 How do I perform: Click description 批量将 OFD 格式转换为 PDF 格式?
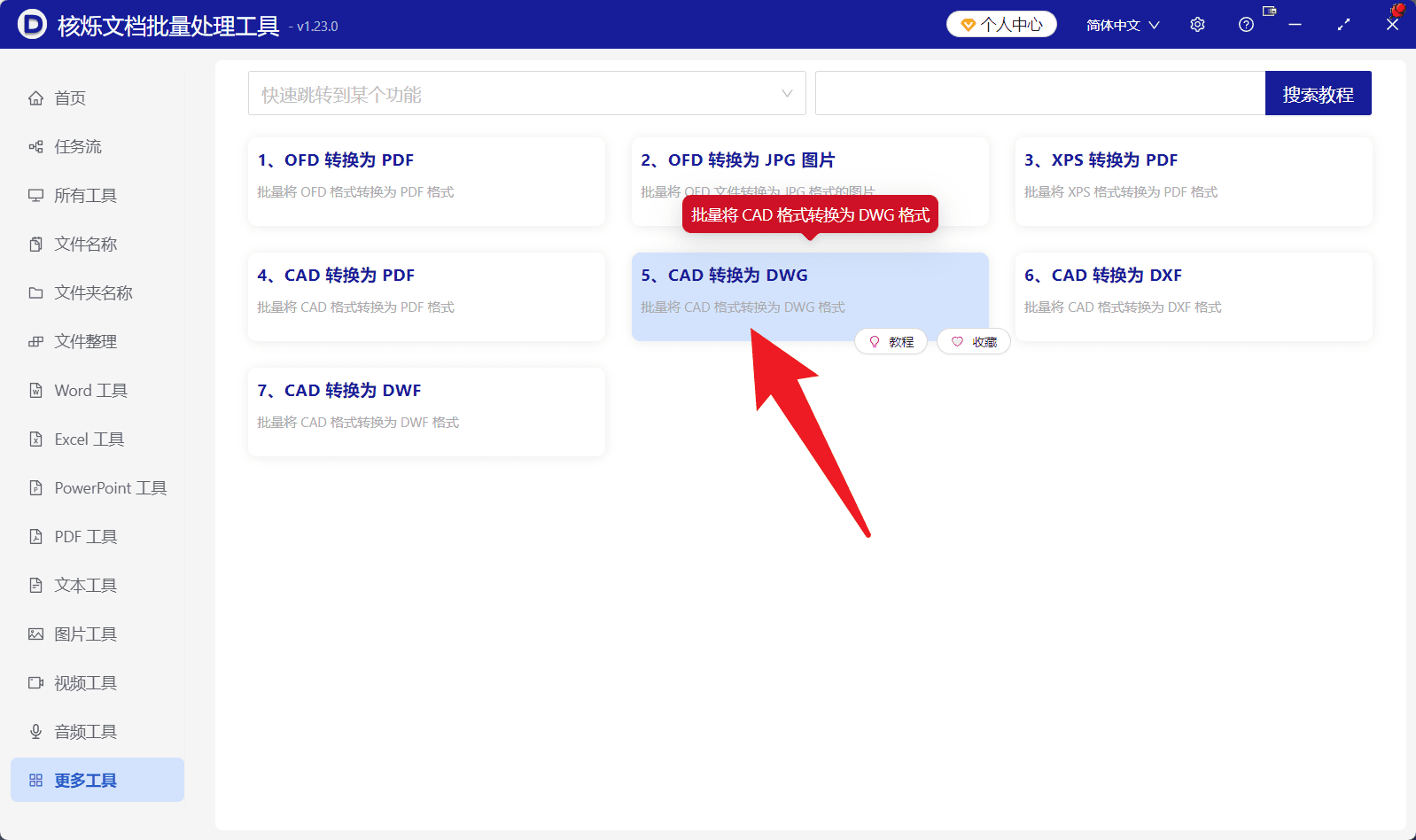tap(355, 192)
